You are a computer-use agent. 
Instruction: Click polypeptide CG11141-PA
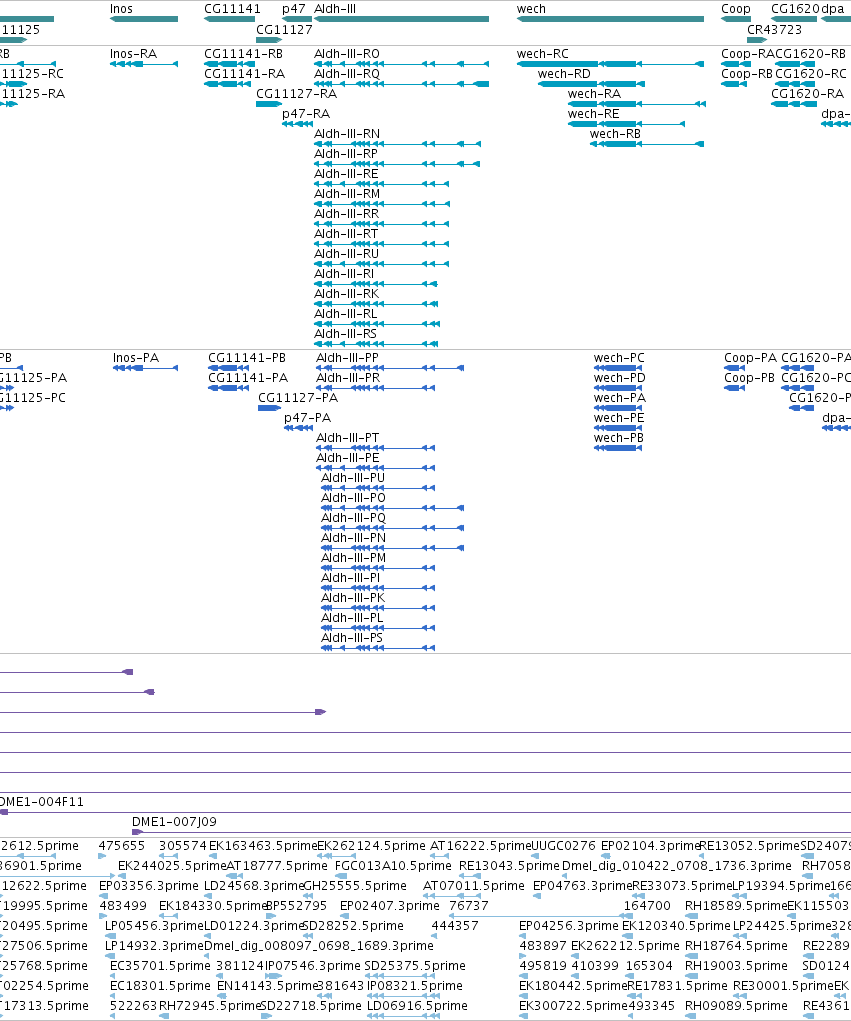pos(247,378)
